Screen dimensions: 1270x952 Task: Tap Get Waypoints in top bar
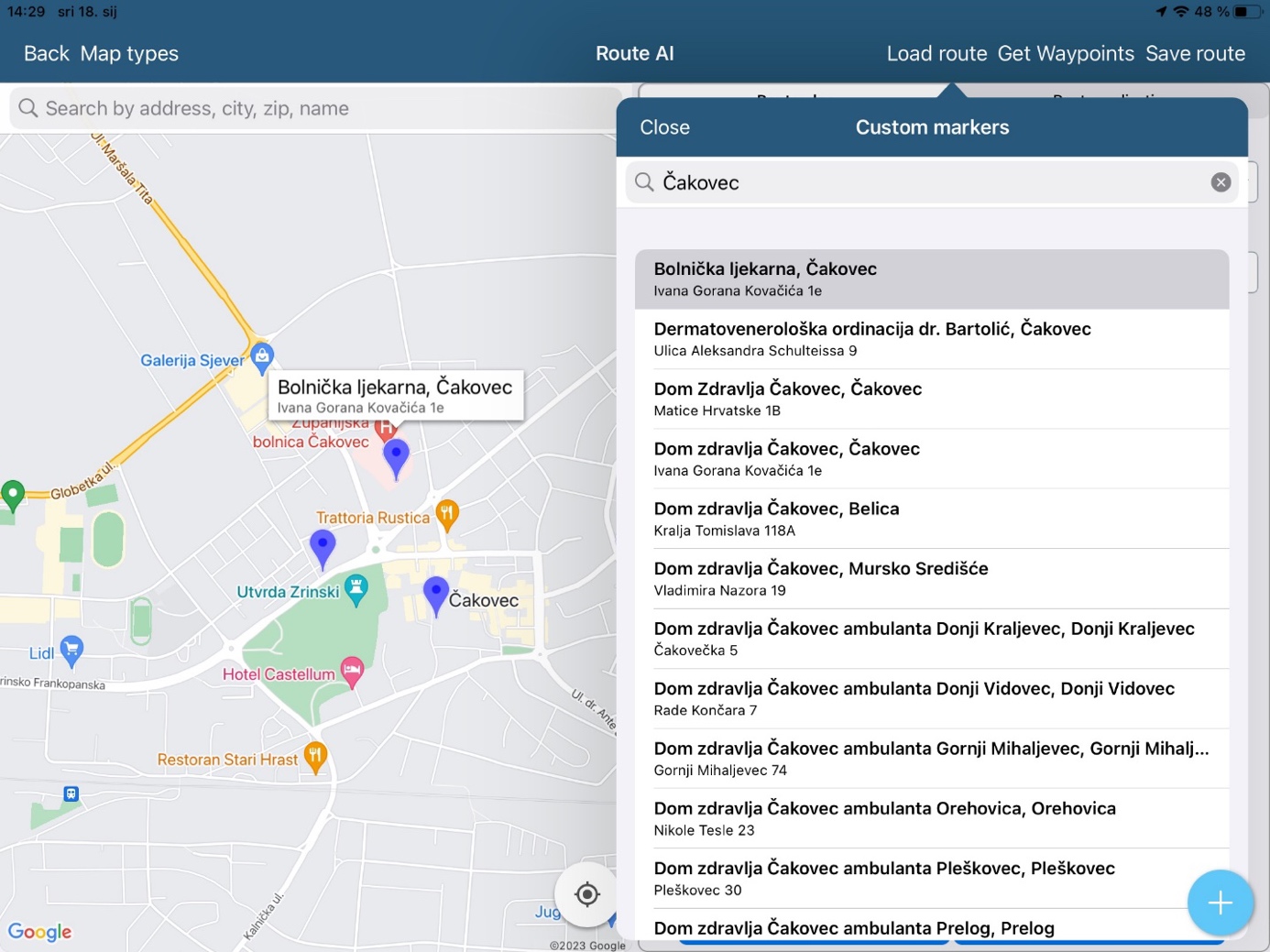pyautogui.click(x=1066, y=54)
